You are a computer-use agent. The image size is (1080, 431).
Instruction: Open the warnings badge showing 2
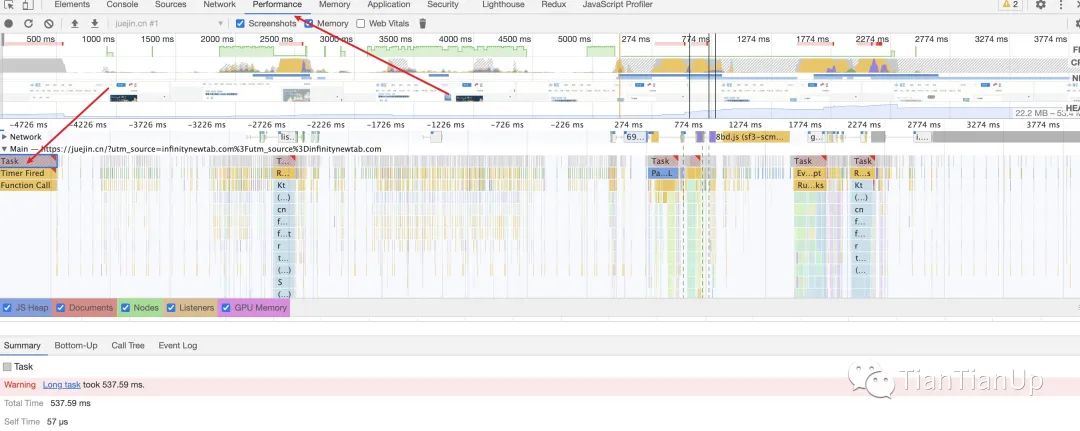pyautogui.click(x=1010, y=4)
